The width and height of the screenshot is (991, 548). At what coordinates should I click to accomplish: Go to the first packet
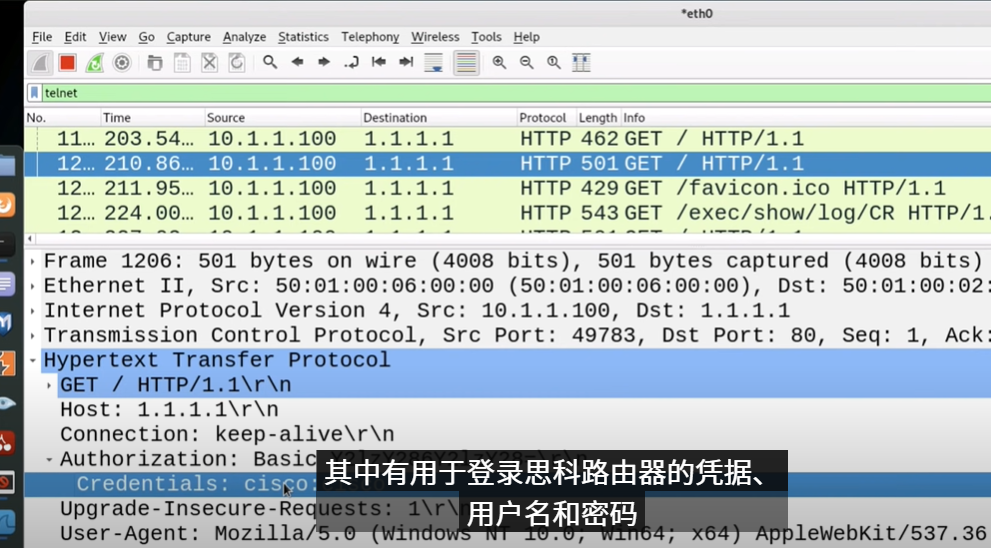pyautogui.click(x=379, y=63)
